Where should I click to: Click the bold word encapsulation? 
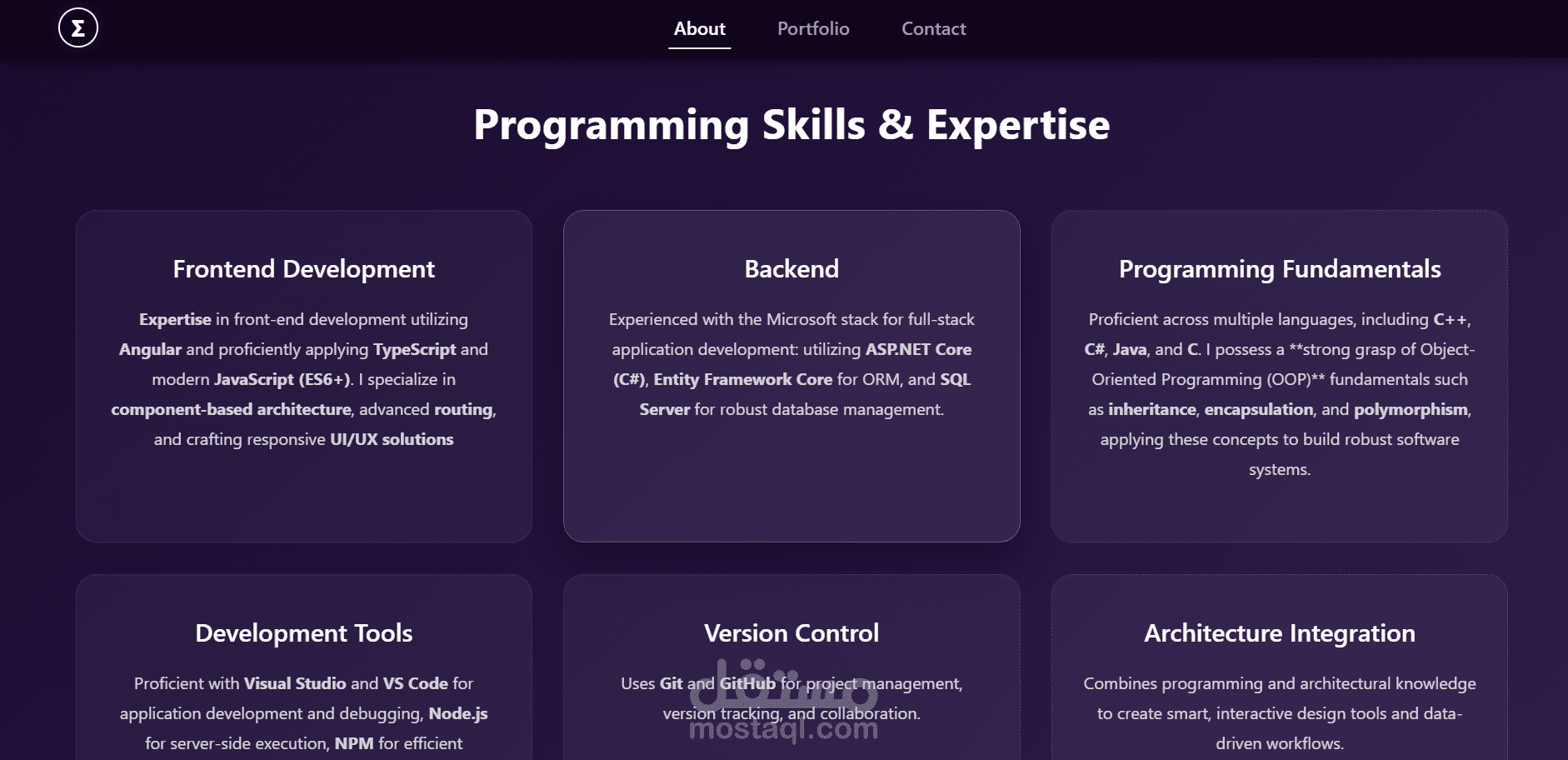coord(1259,409)
